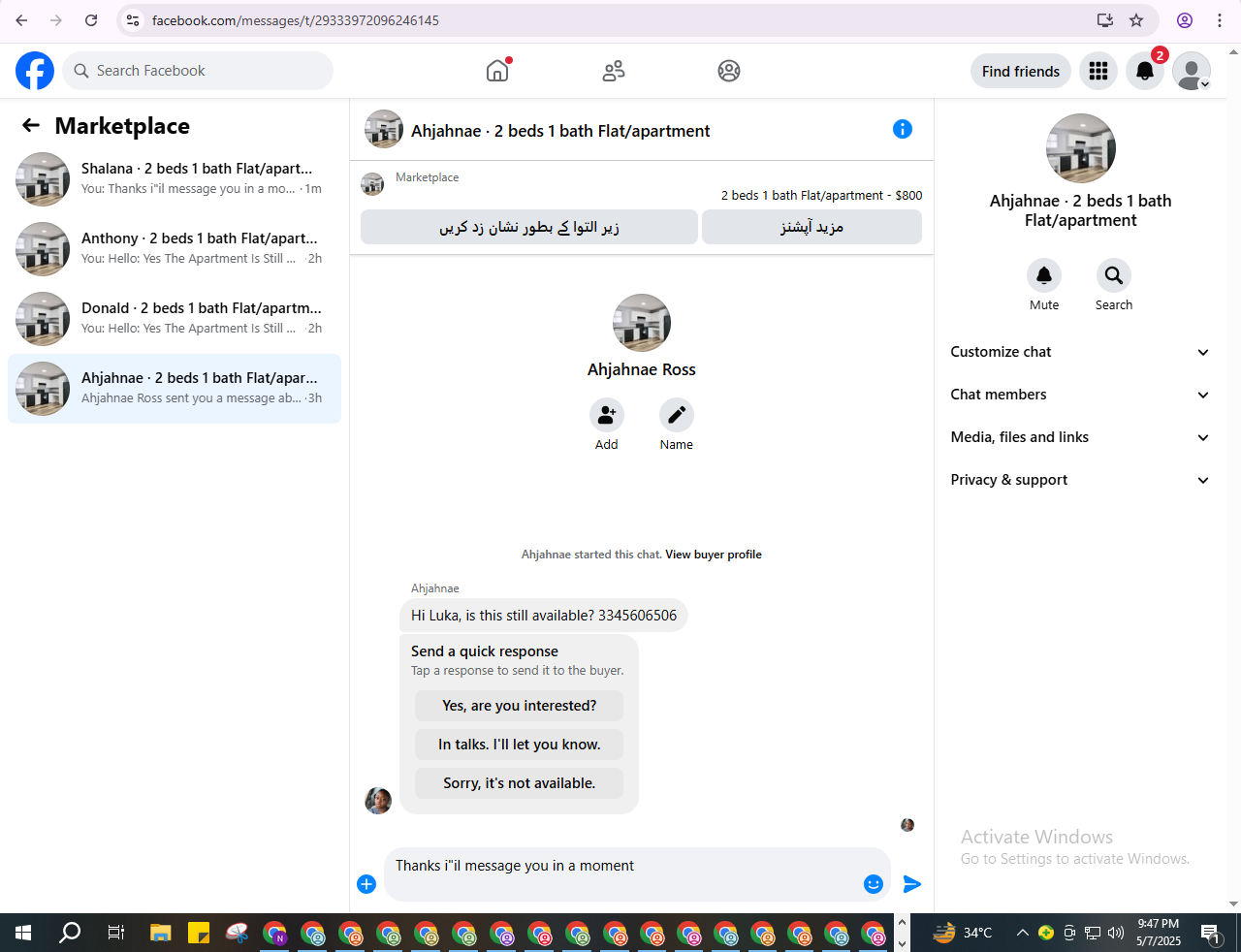
Task: Open the Facebook menu grid icon
Action: [1098, 71]
